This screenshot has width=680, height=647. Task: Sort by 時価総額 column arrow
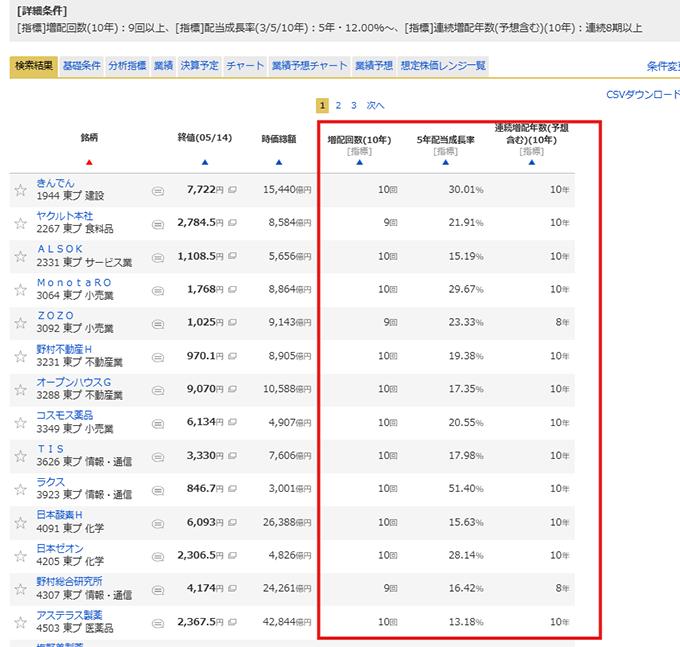pos(279,162)
